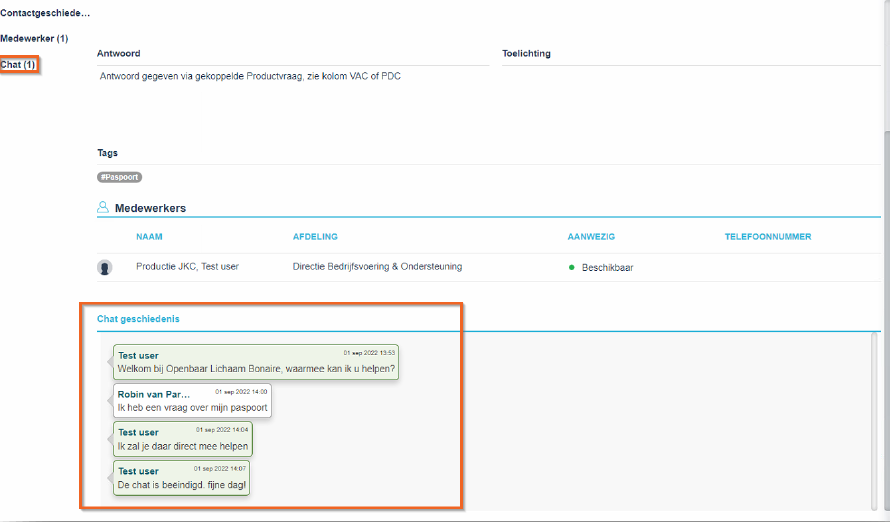Image resolution: width=890 pixels, height=522 pixels.
Task: Open the Medewerker (1) sidebar item
Action: (x=34, y=38)
